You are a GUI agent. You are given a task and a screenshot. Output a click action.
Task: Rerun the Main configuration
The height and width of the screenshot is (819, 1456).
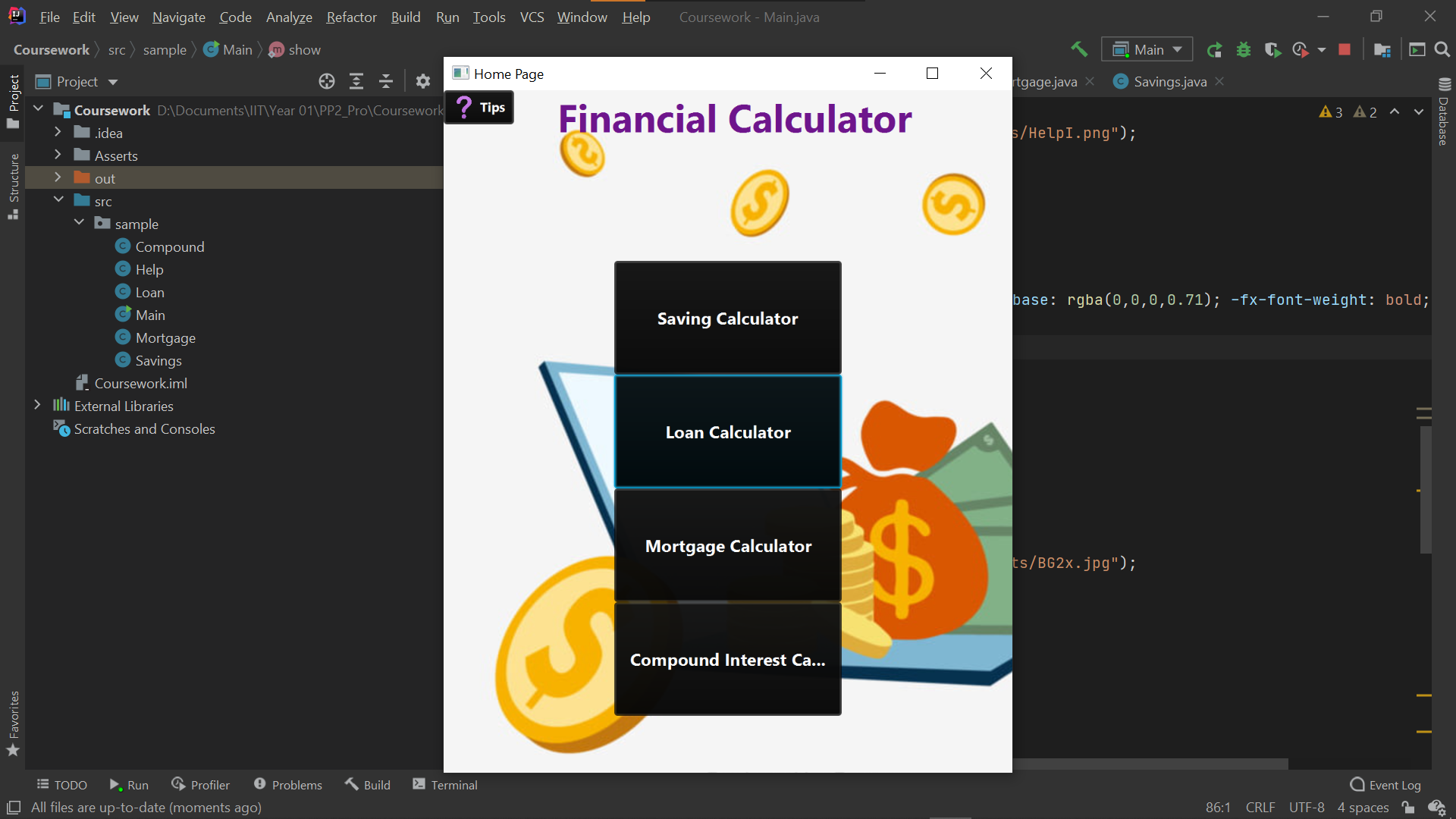pyautogui.click(x=1214, y=49)
